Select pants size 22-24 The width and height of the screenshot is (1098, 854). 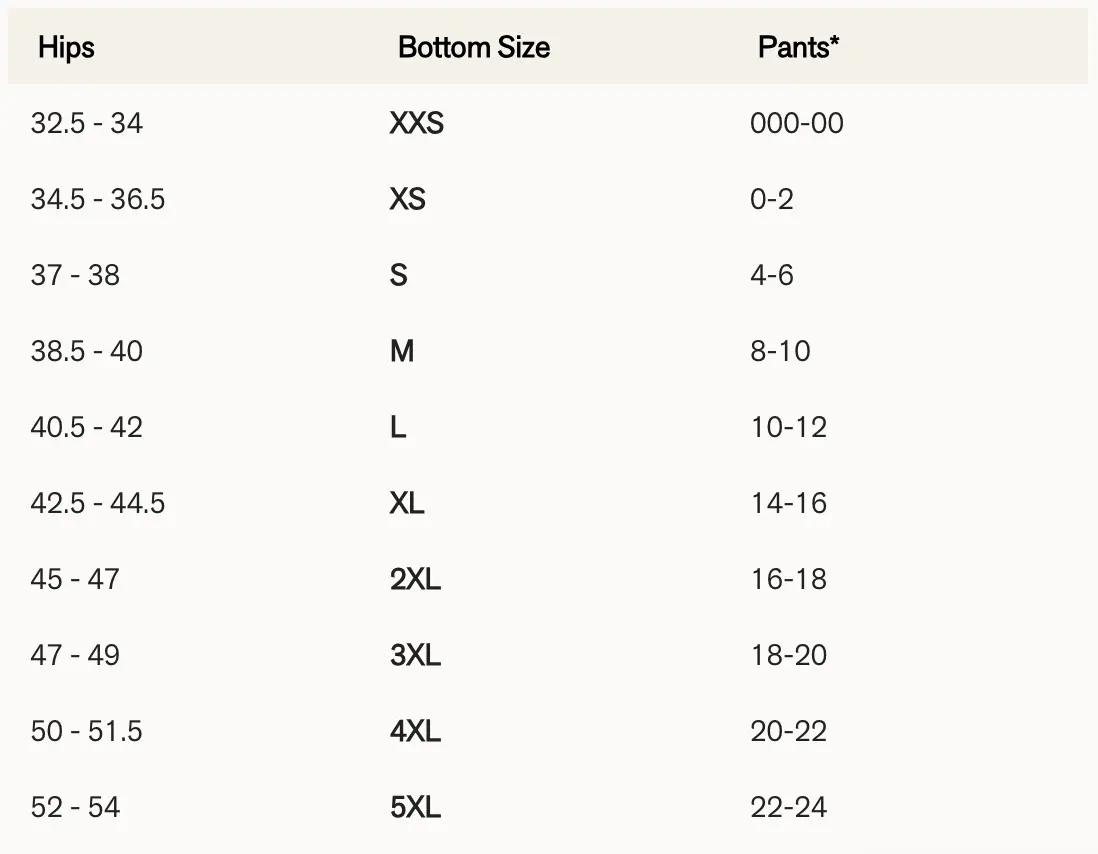click(788, 807)
